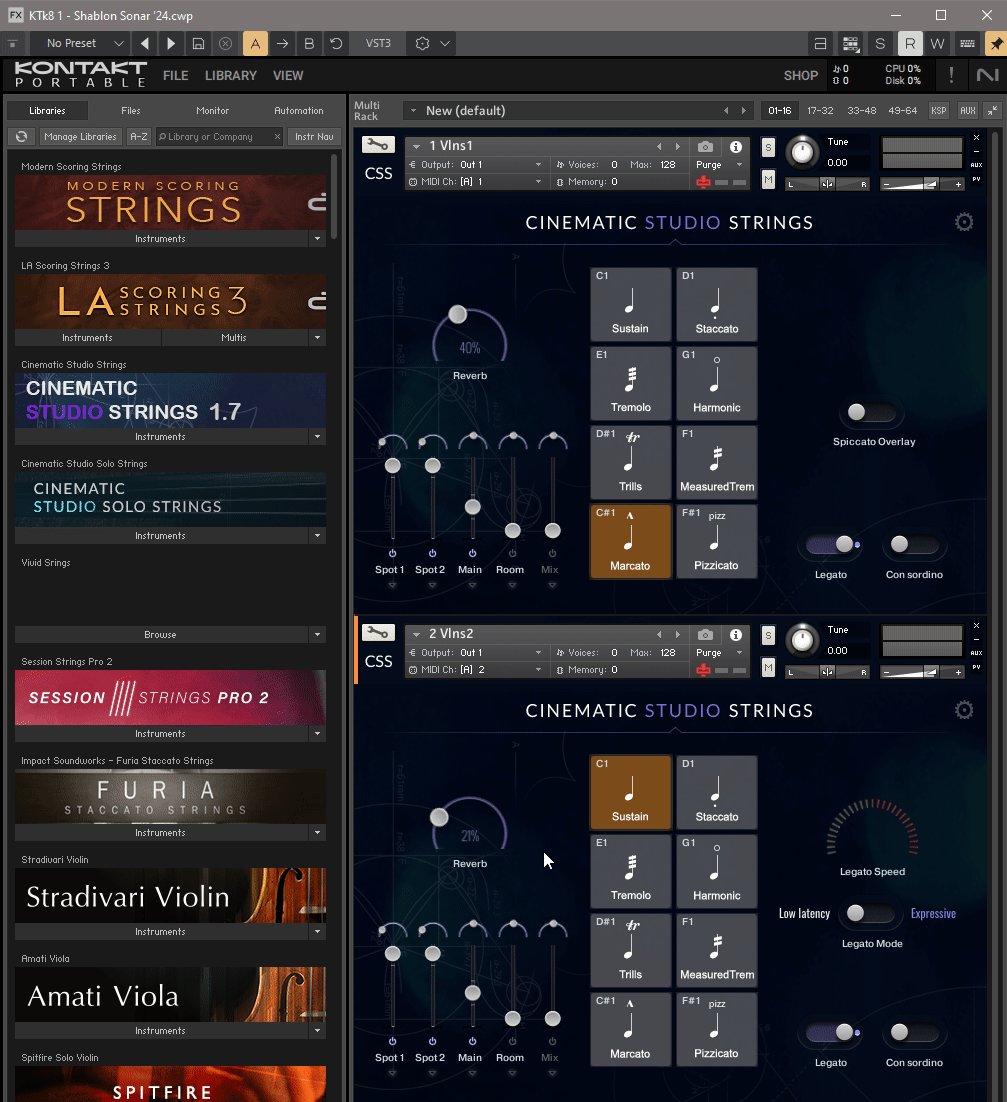This screenshot has width=1007, height=1102.
Task: Select the Tremolo articulation in Vlns2
Action: point(630,871)
